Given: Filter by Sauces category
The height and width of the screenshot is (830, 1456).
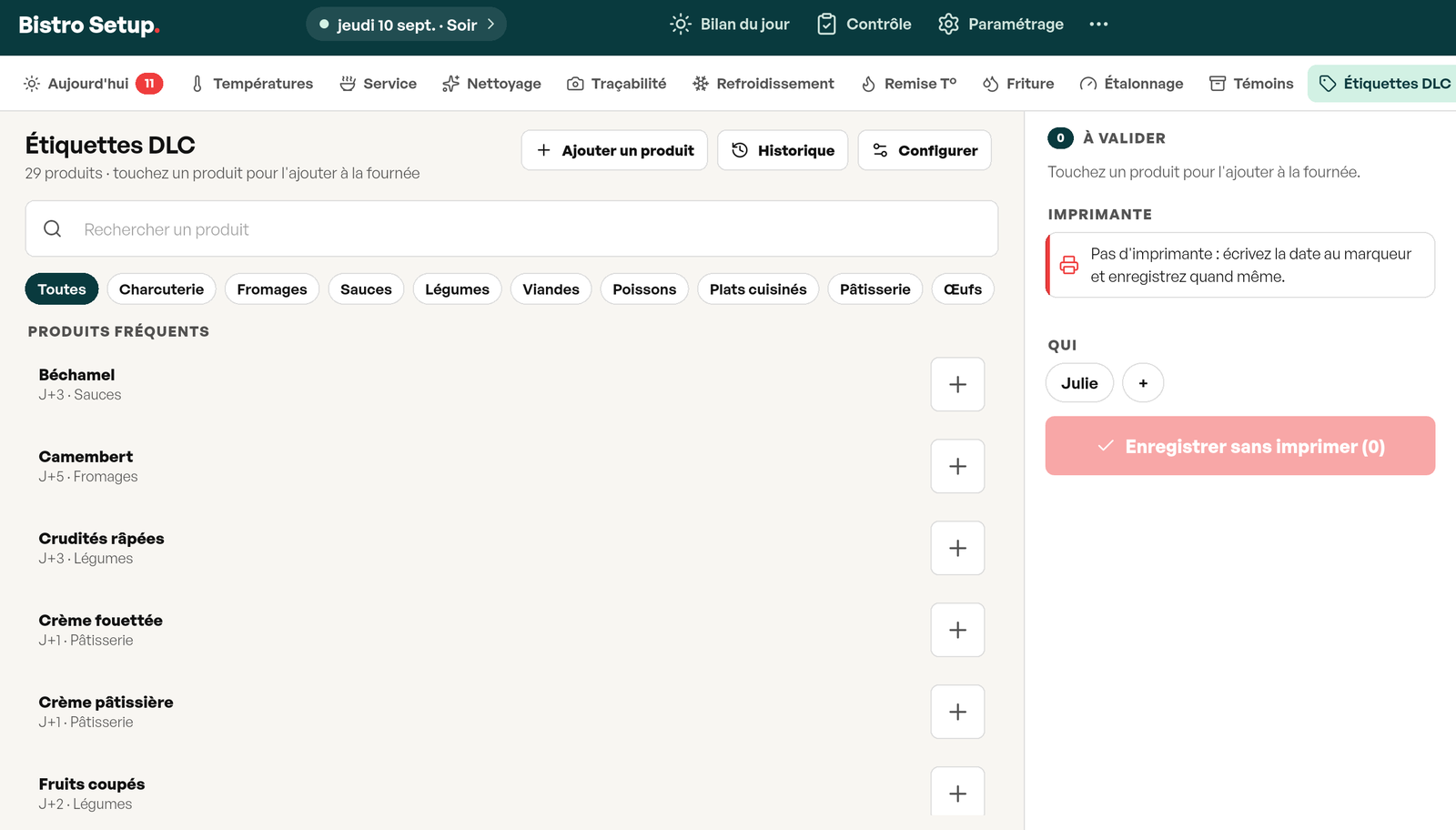Looking at the screenshot, I should point(366,289).
